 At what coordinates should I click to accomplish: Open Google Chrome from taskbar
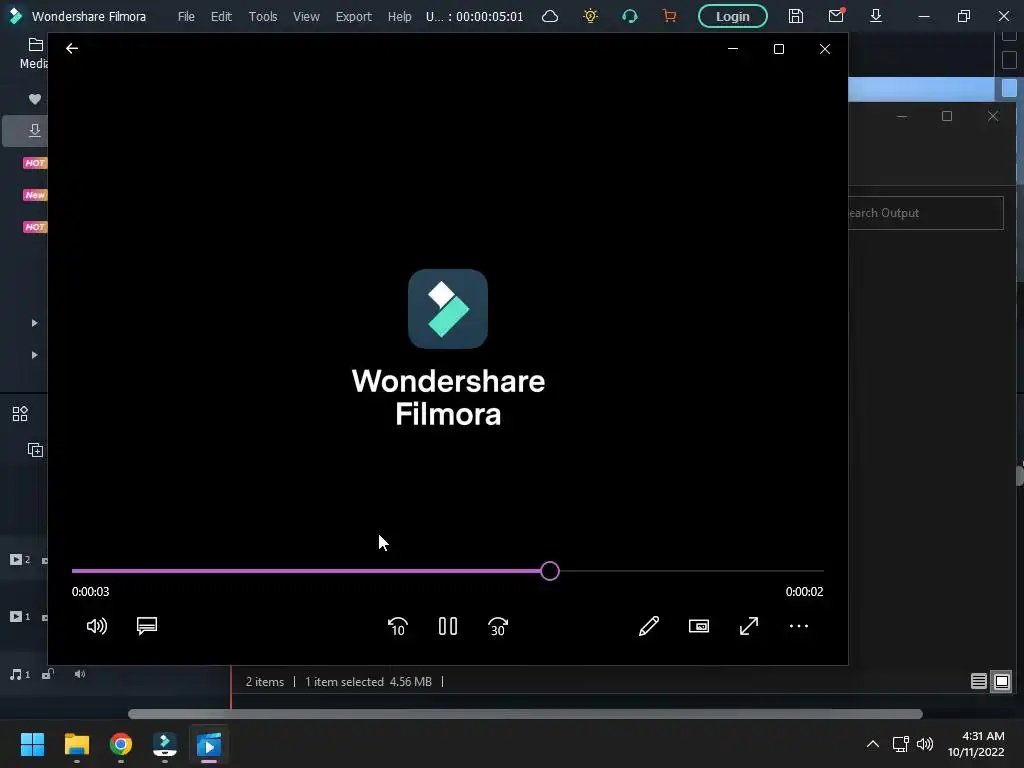[x=121, y=744]
